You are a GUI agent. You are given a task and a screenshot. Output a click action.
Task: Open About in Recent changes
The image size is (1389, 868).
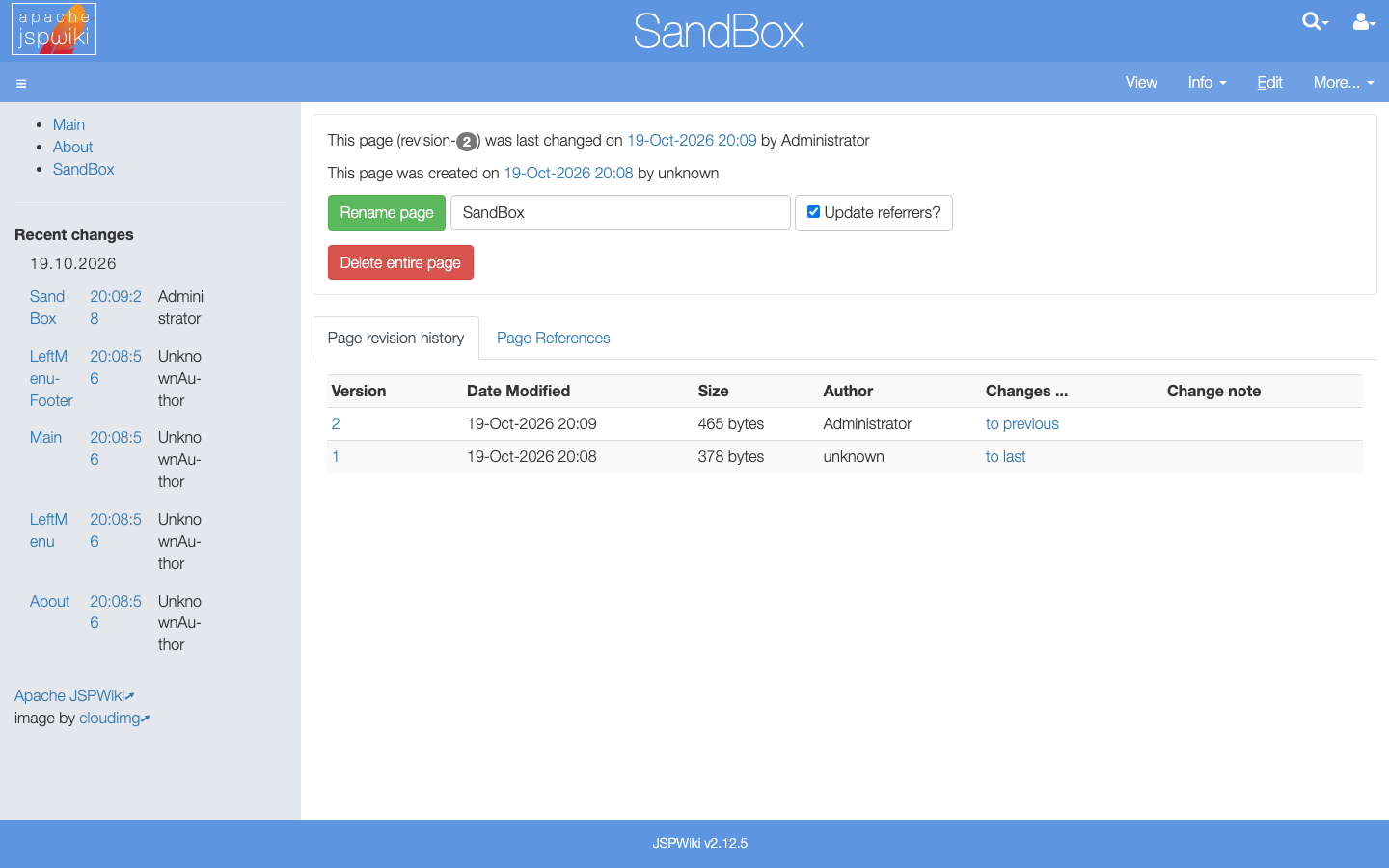pyautogui.click(x=49, y=601)
